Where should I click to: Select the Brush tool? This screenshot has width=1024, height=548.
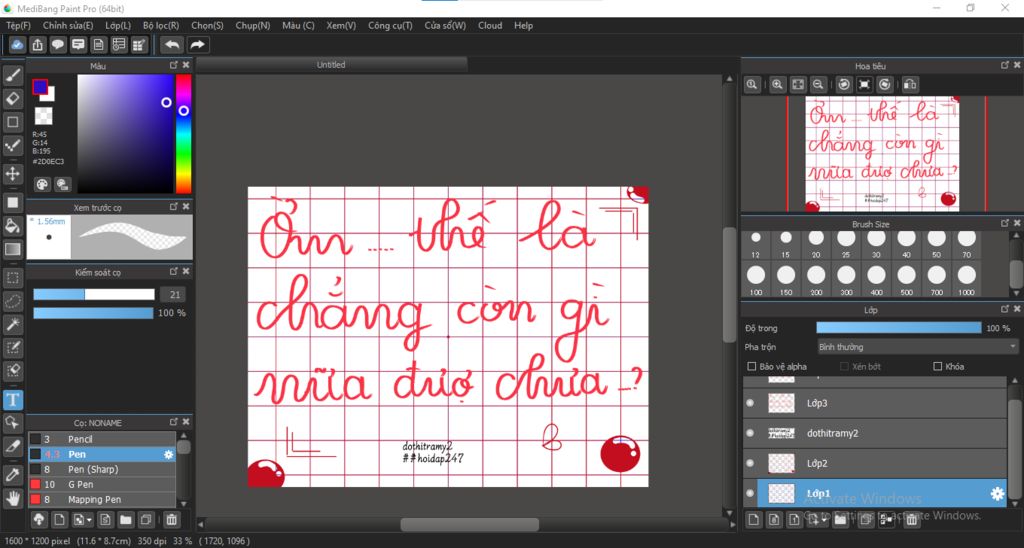(x=12, y=76)
